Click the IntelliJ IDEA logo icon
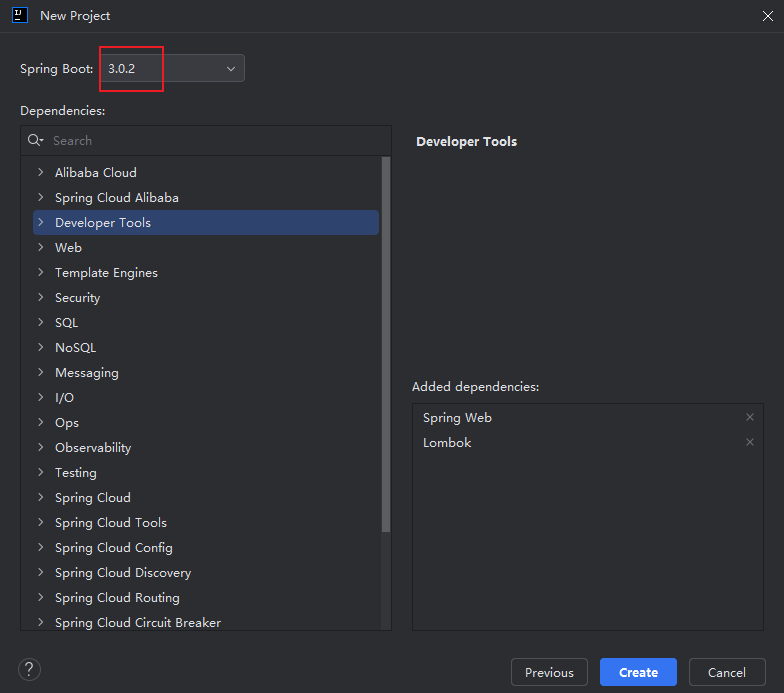The width and height of the screenshot is (784, 693). [20, 16]
